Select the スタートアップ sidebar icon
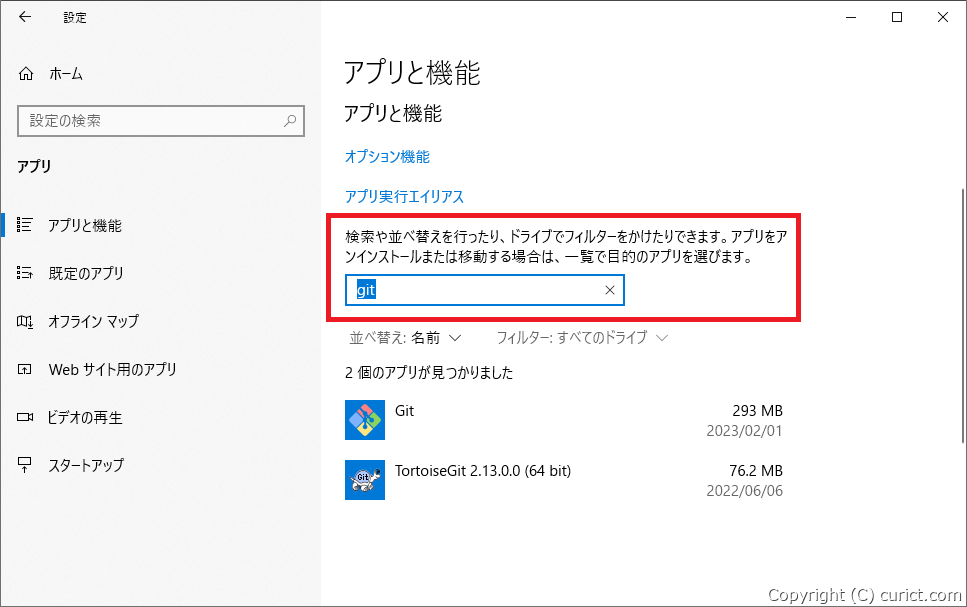Screen dimensions: 967x607 pyautogui.click(x=25, y=465)
